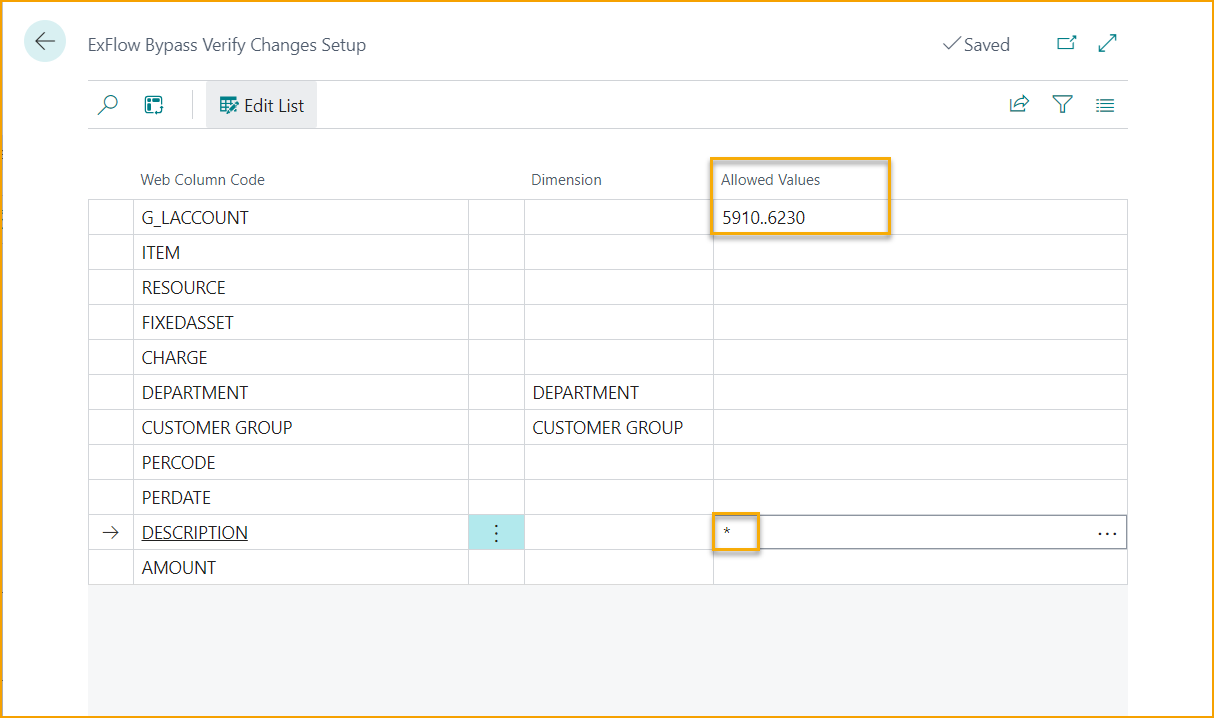Viewport: 1214px width, 718px height.
Task: Open the Share options icon
Action: (1018, 104)
